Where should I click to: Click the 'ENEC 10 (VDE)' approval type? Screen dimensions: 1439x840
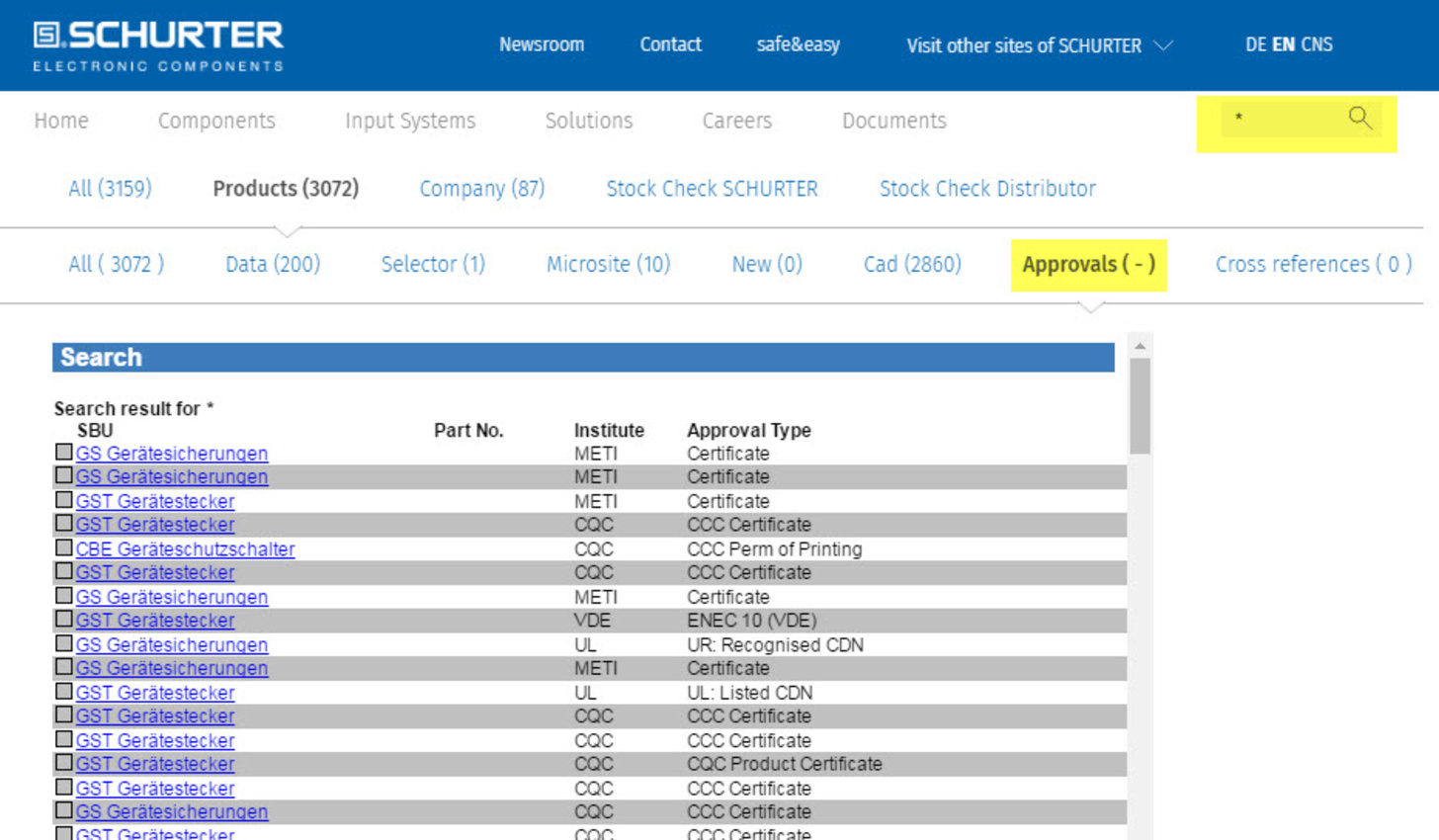click(752, 621)
